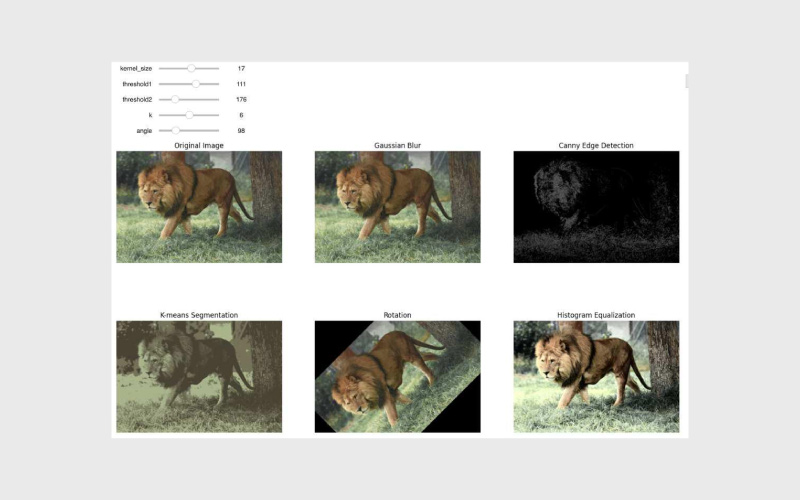Click the Original Image lion picture
Viewport: 800px width, 500px height.
coord(199,207)
